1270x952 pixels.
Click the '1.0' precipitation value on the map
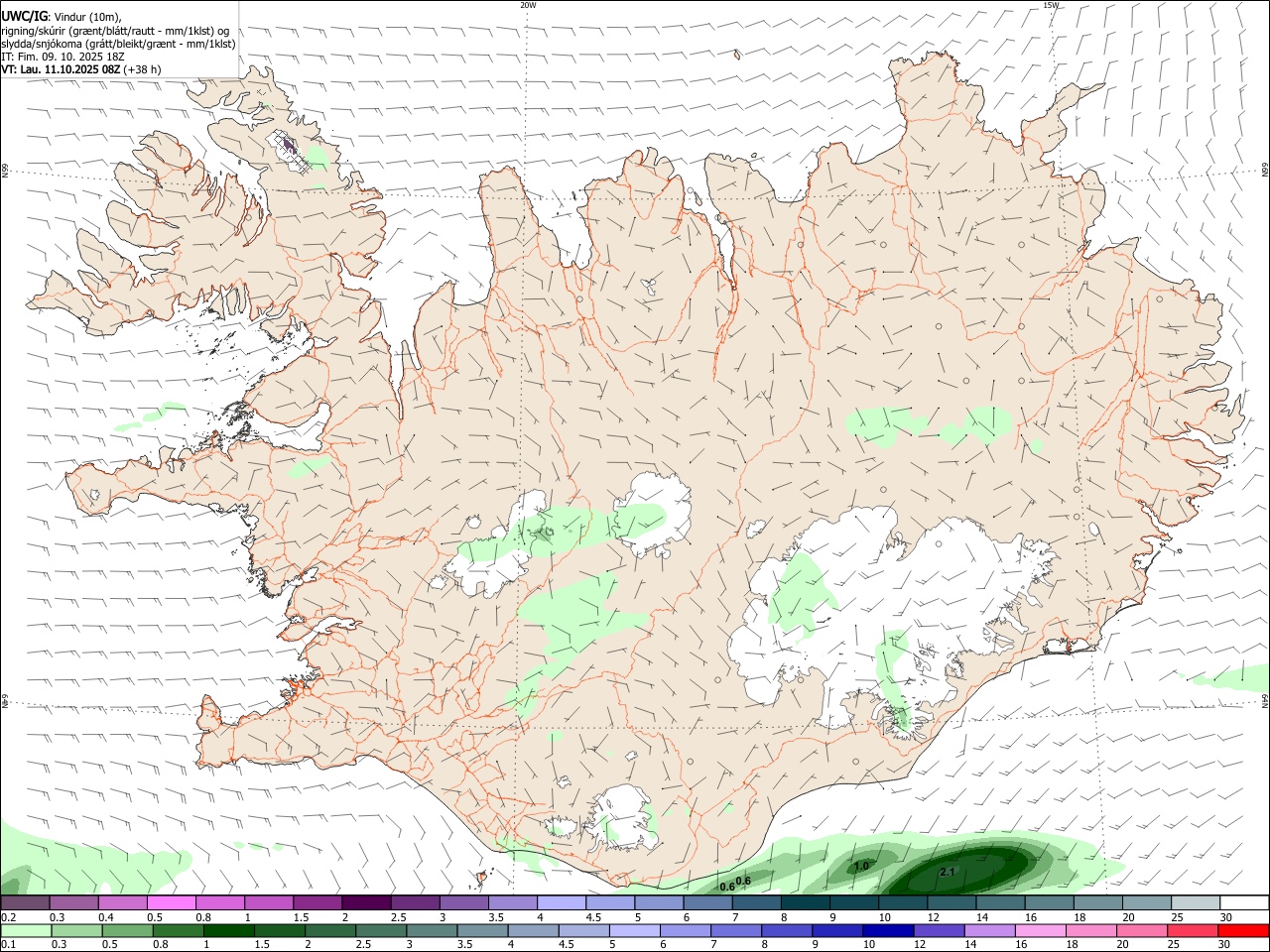click(x=861, y=866)
